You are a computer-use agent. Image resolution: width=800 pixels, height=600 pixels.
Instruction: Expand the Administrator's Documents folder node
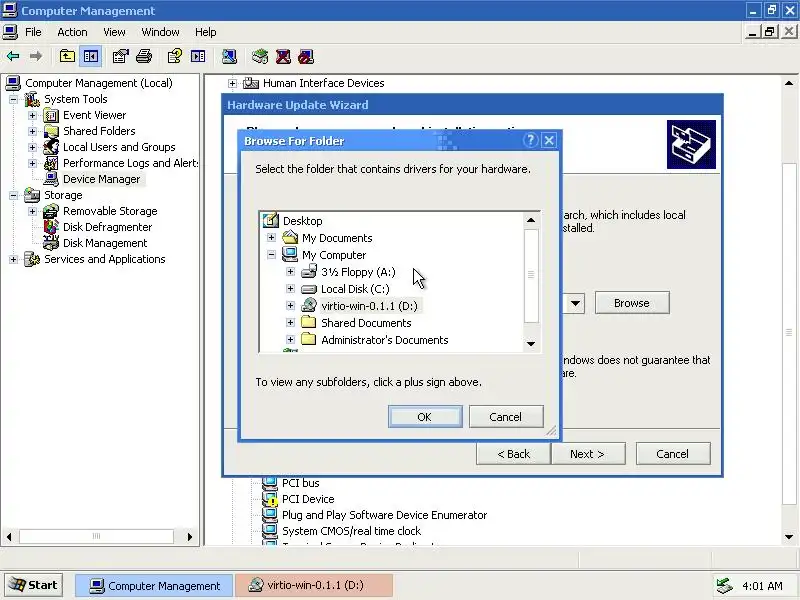pyautogui.click(x=290, y=340)
